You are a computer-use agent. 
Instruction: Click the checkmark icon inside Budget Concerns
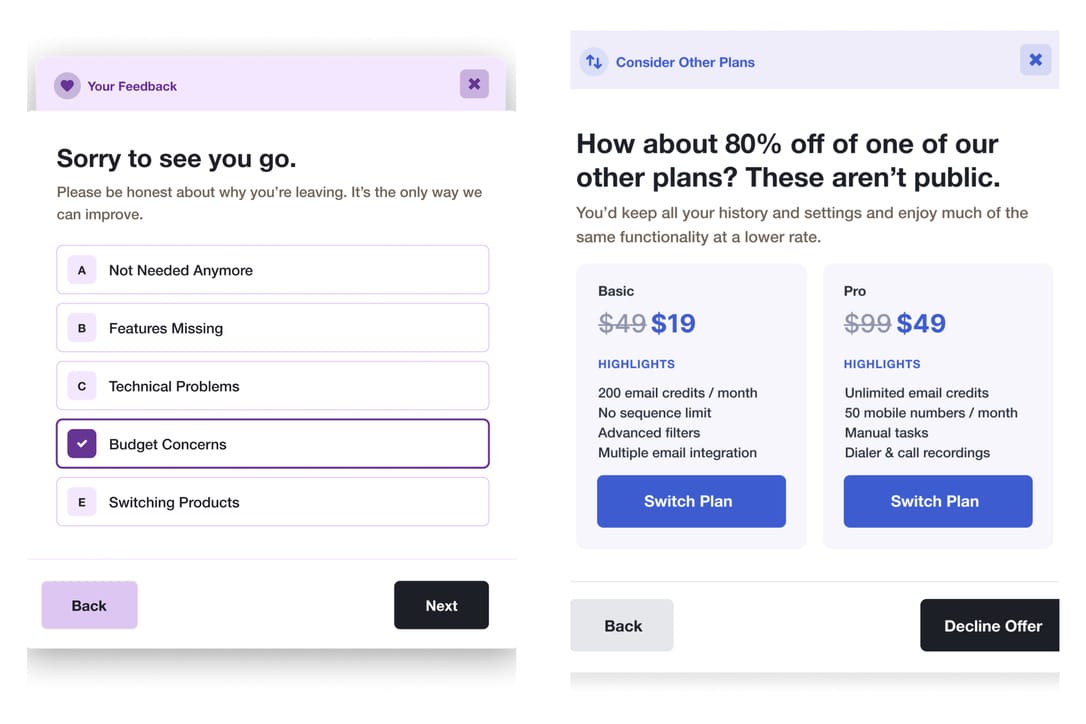[x=81, y=443]
